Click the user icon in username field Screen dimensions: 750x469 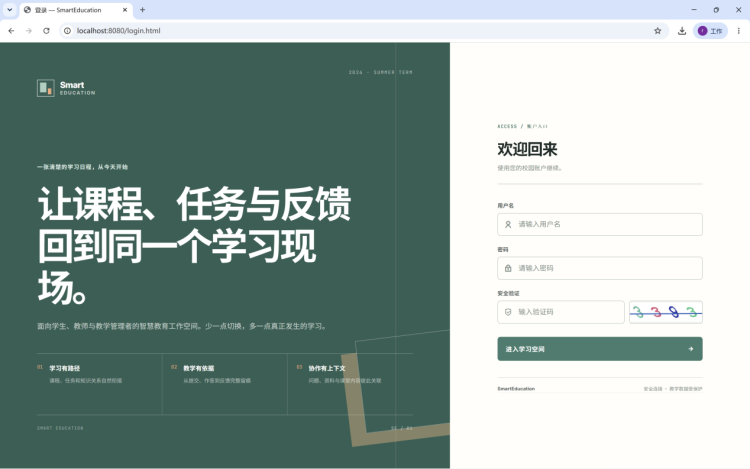click(x=508, y=224)
